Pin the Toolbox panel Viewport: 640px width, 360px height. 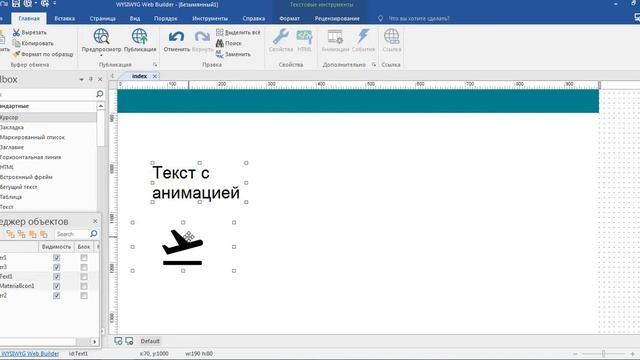click(91, 79)
